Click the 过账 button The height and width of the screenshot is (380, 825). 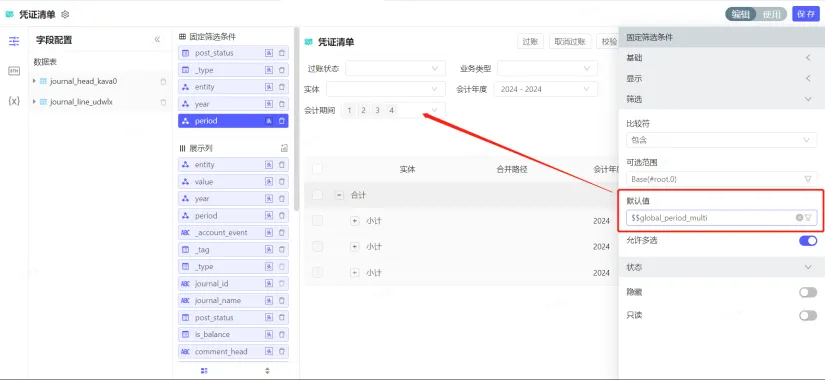[x=530, y=42]
